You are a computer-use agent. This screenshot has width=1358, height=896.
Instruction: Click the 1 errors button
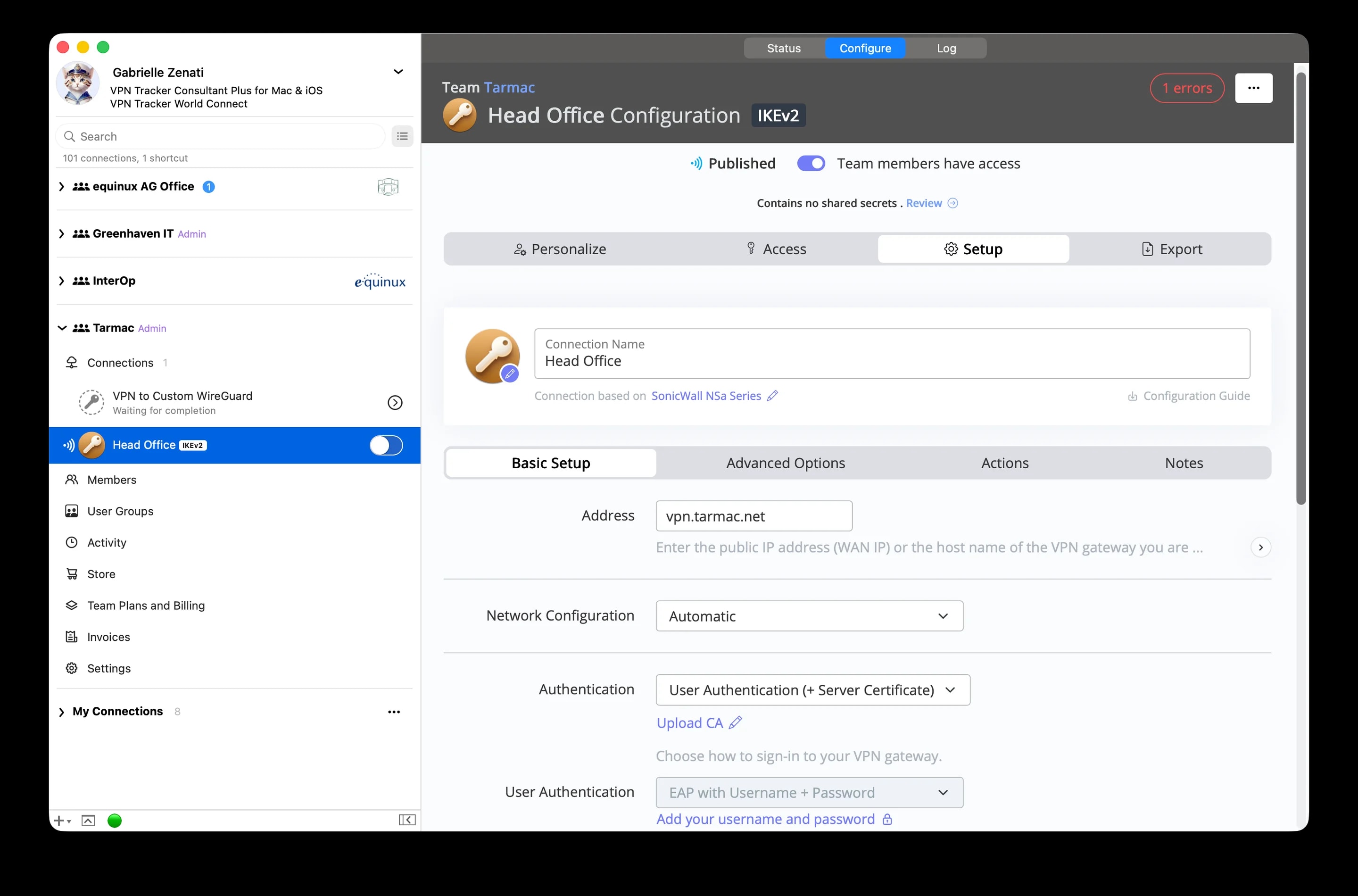tap(1187, 88)
